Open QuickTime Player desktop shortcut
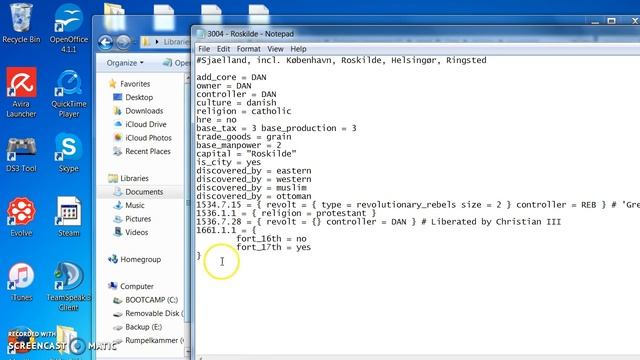The height and width of the screenshot is (360, 640). [x=69, y=94]
